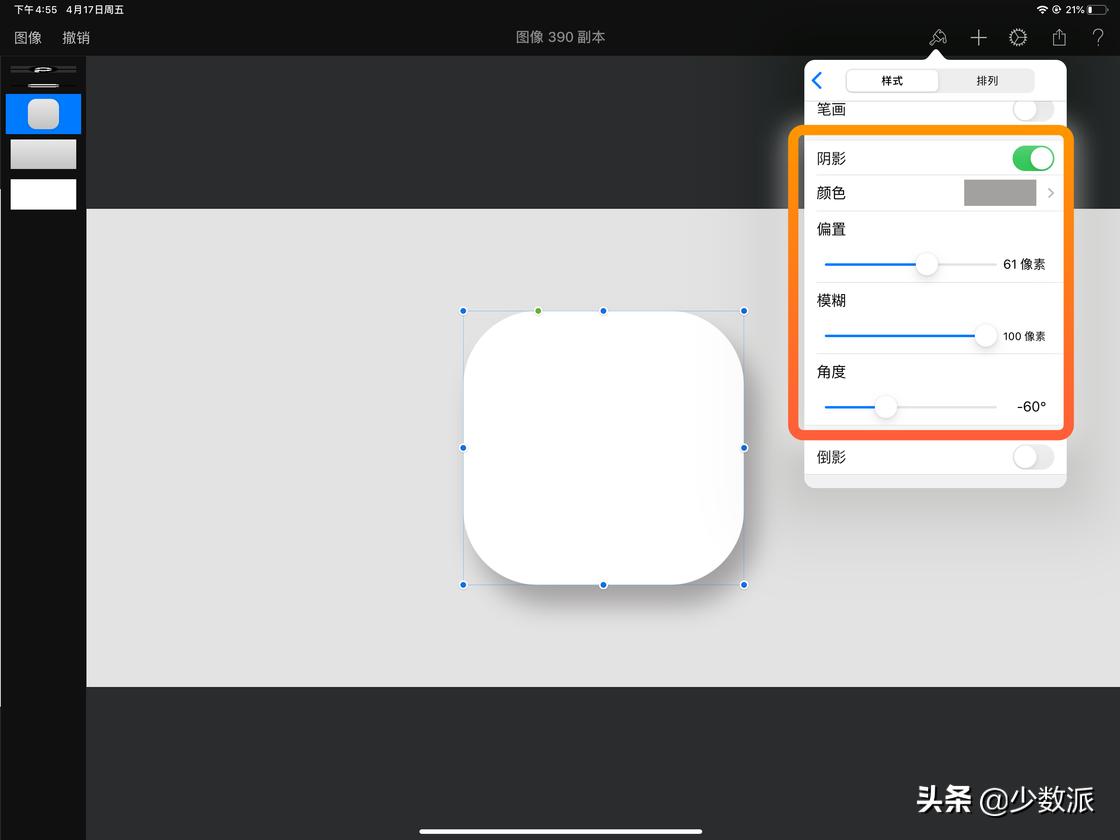Open the Format paintbrush panel

[x=938, y=37]
